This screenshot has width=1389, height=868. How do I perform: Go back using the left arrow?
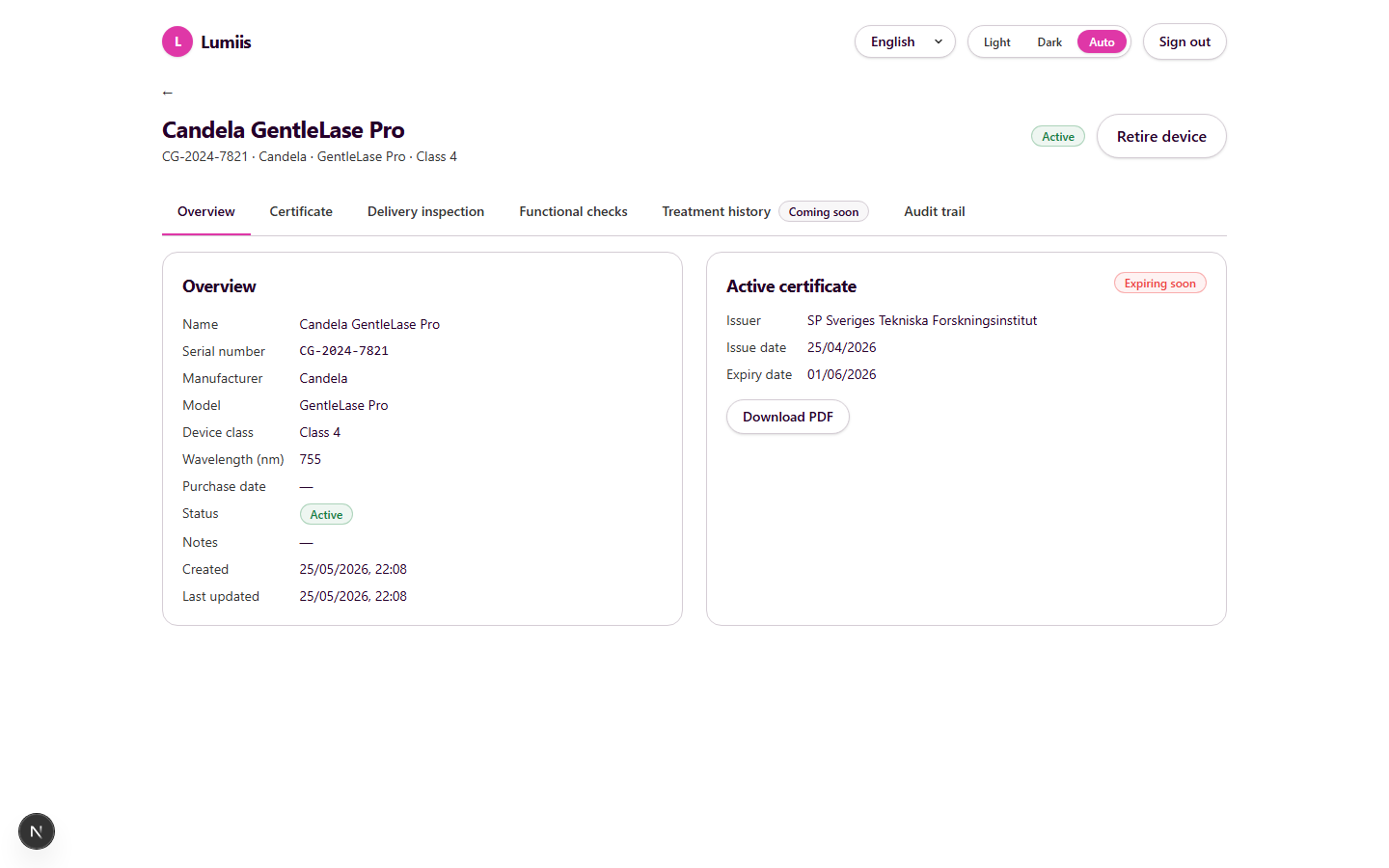(168, 93)
